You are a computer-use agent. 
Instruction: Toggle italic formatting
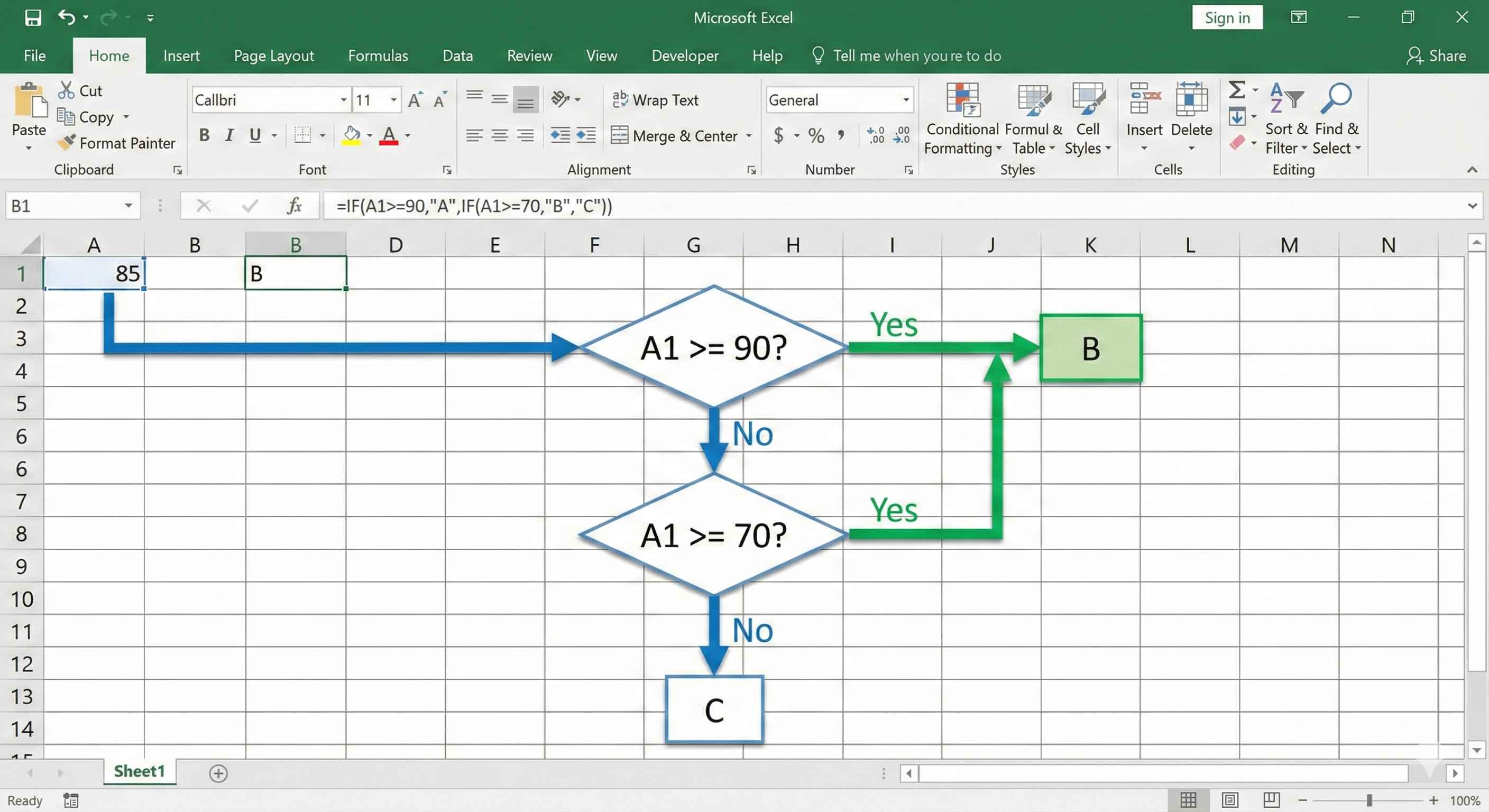229,135
